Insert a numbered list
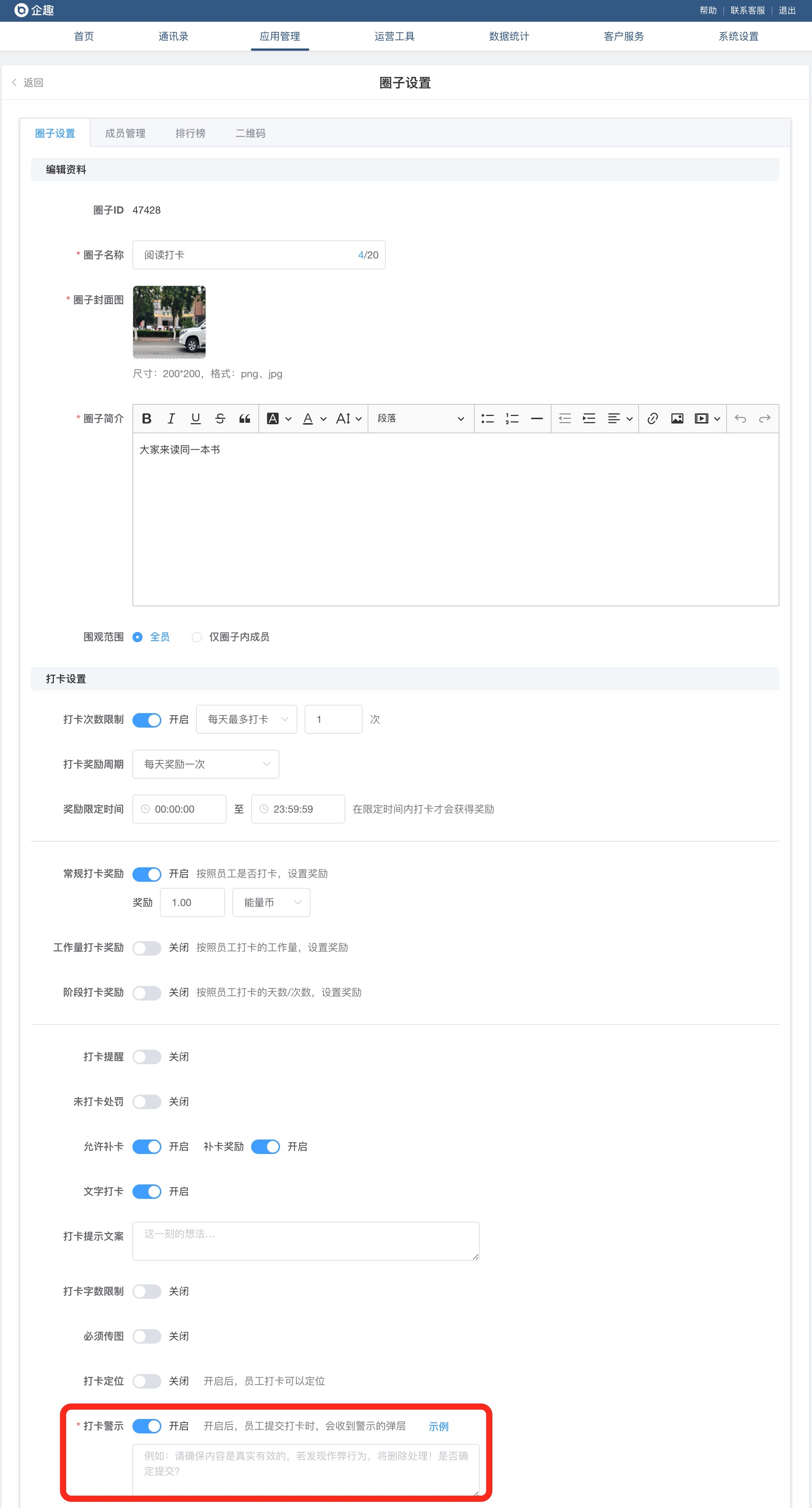Image resolution: width=812 pixels, height=1508 pixels. tap(512, 418)
